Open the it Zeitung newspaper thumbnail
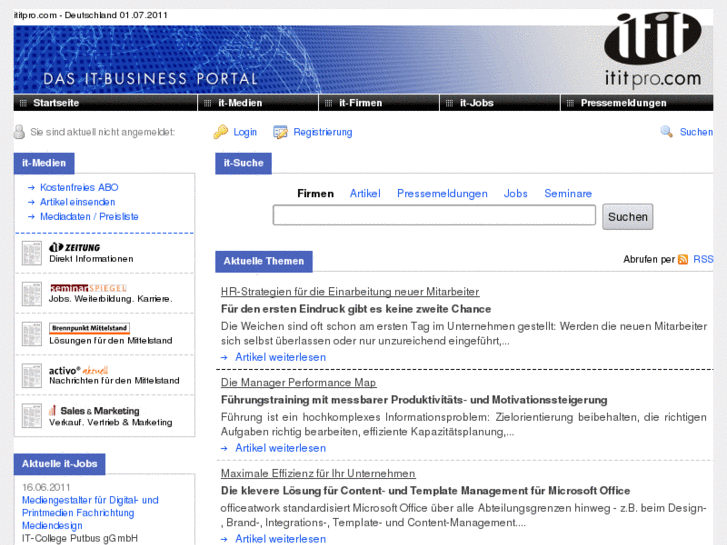Viewport: 727px width, 545px height. point(32,253)
